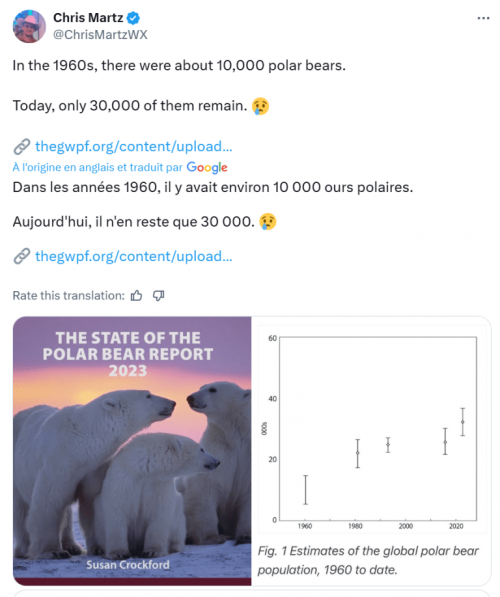This screenshot has width=500, height=597.
Task: Click the thumbs down translation rating icon
Action: click(158, 296)
